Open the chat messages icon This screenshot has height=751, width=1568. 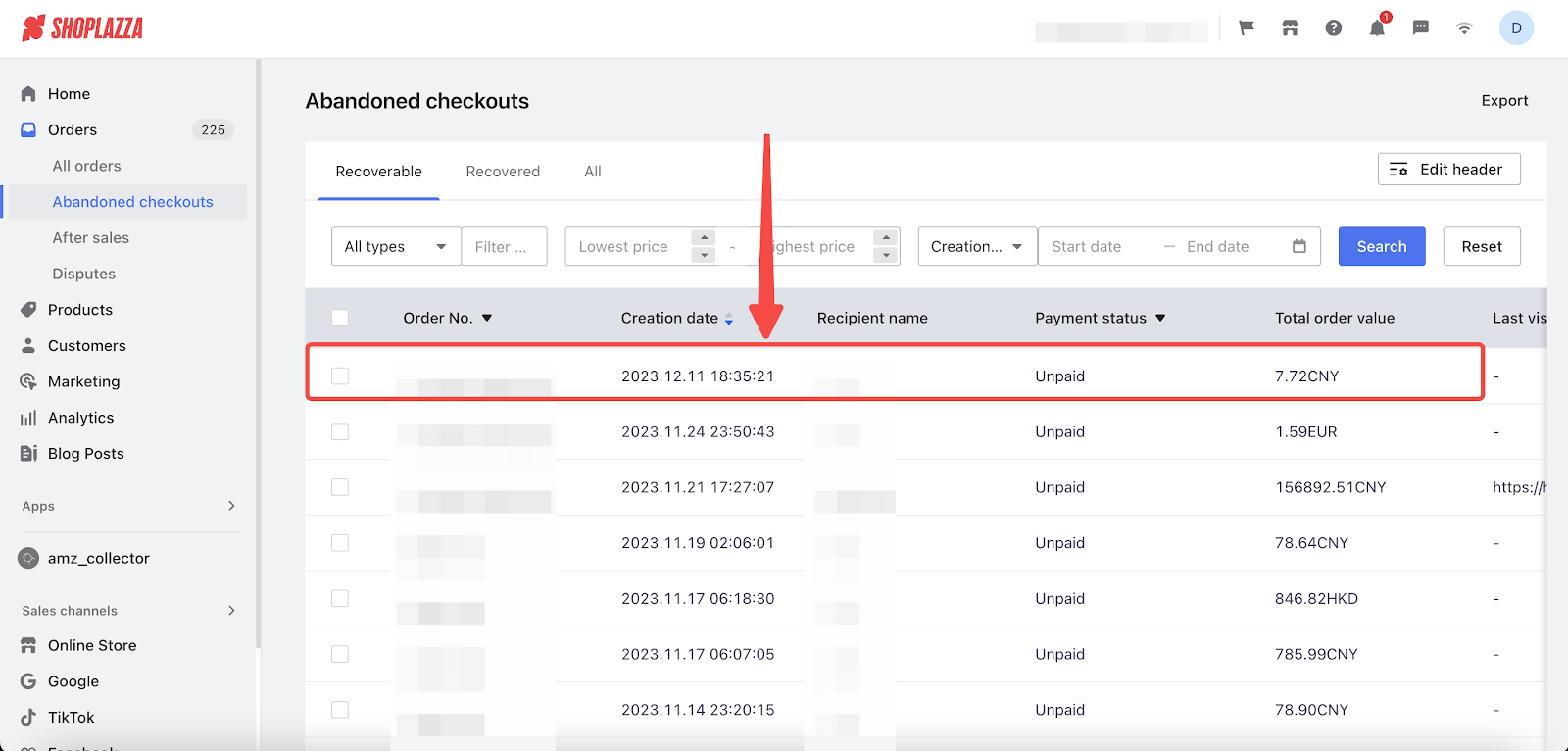1420,28
